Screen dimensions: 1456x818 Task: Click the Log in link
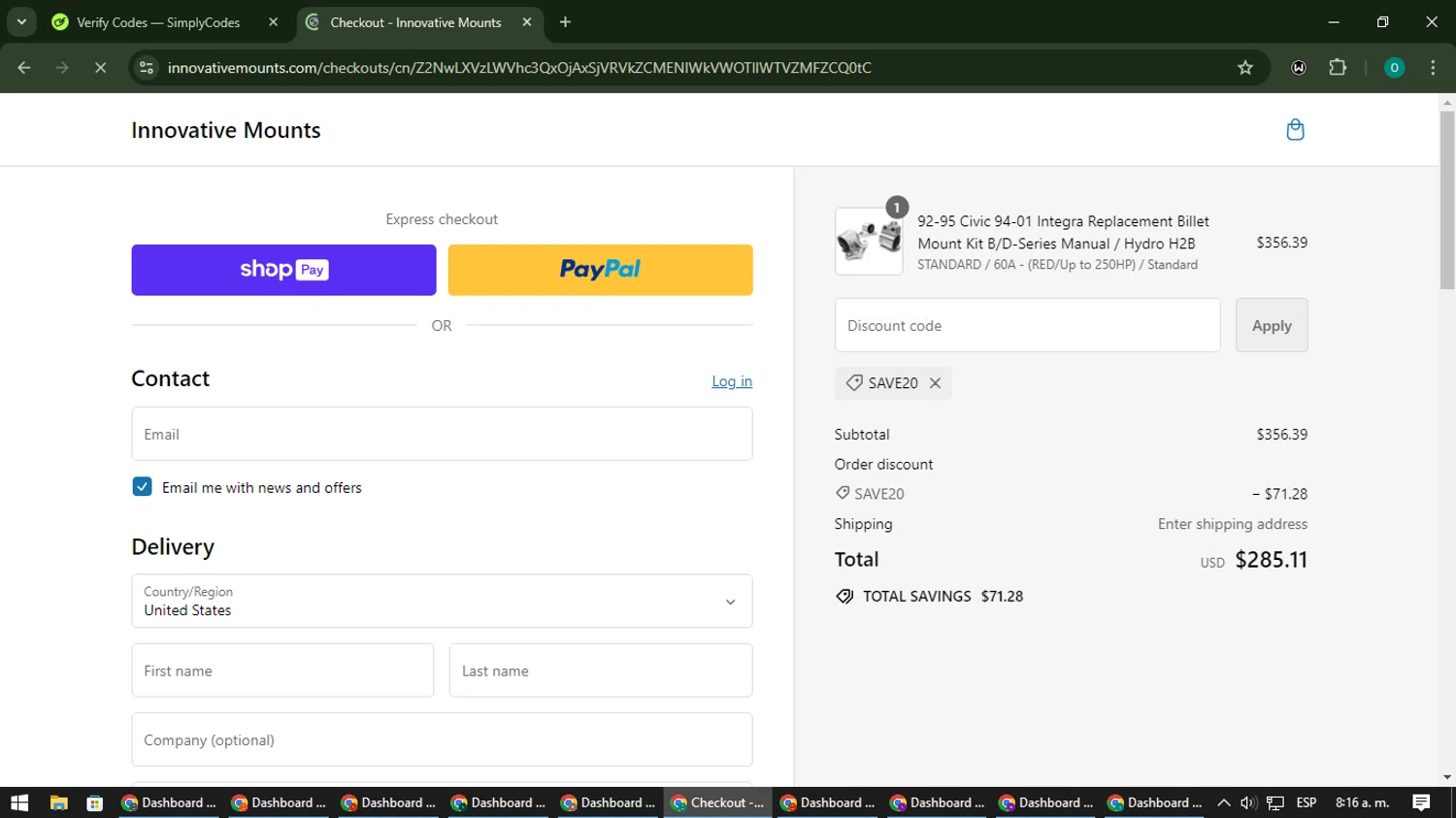[732, 381]
